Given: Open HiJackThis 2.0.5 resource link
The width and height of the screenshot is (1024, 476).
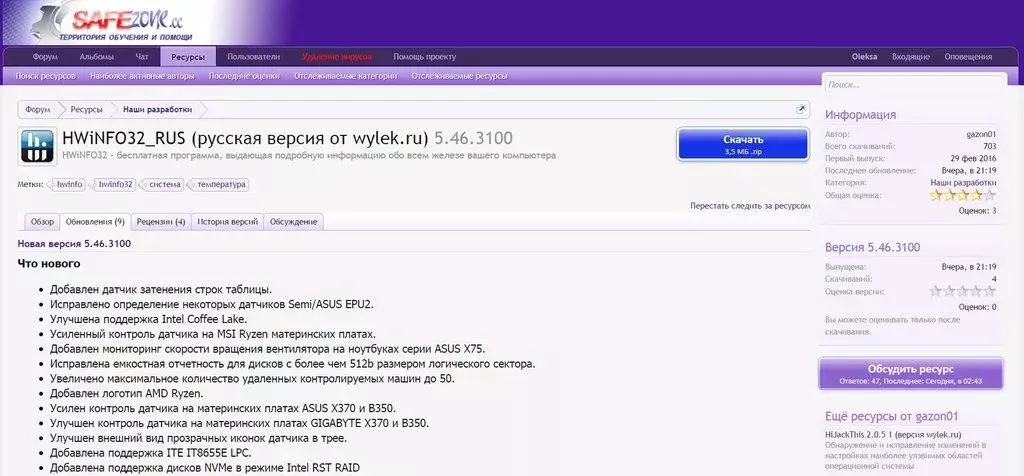Looking at the screenshot, I should (x=893, y=435).
